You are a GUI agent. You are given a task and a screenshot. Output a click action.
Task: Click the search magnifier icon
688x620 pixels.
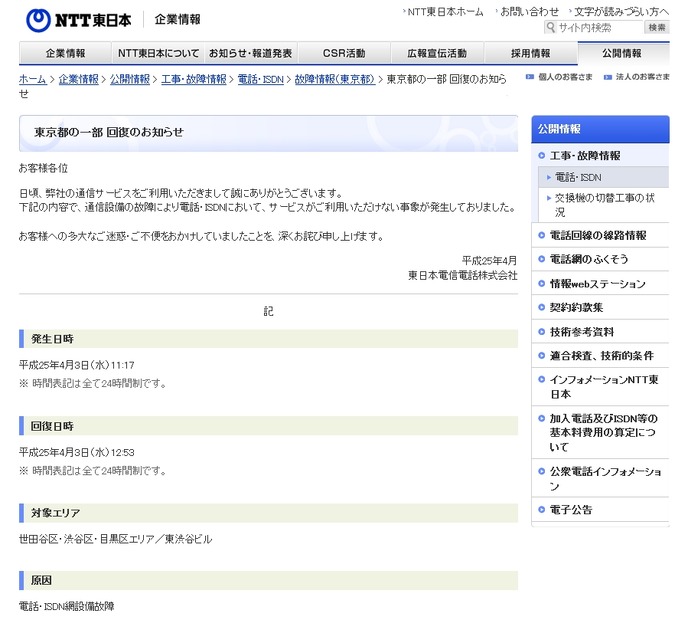(x=550, y=27)
